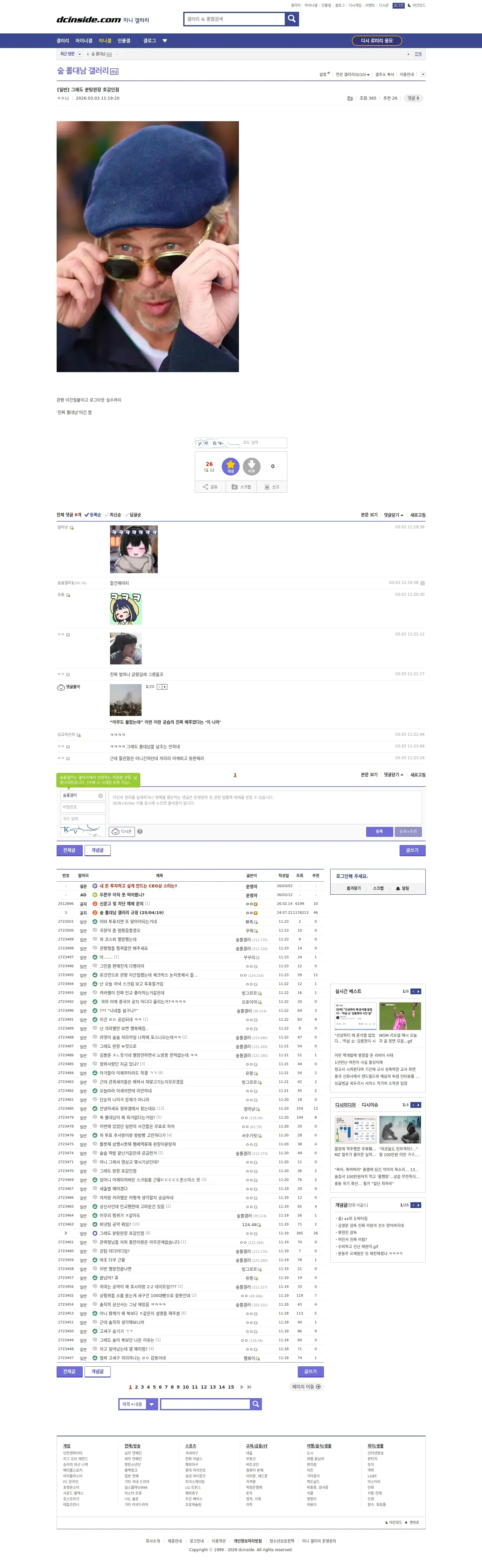Click the 비밀번호 field in comment form

tap(83, 807)
